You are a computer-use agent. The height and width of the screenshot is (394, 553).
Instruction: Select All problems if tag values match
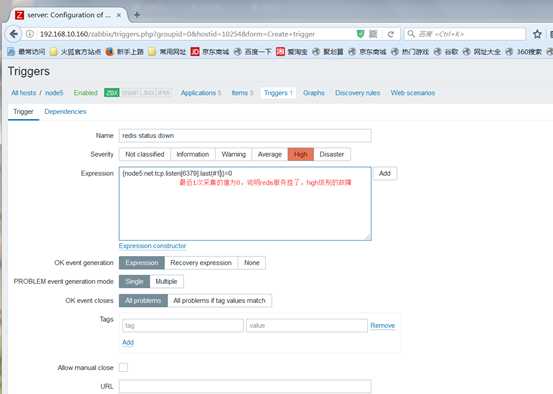click(x=219, y=301)
